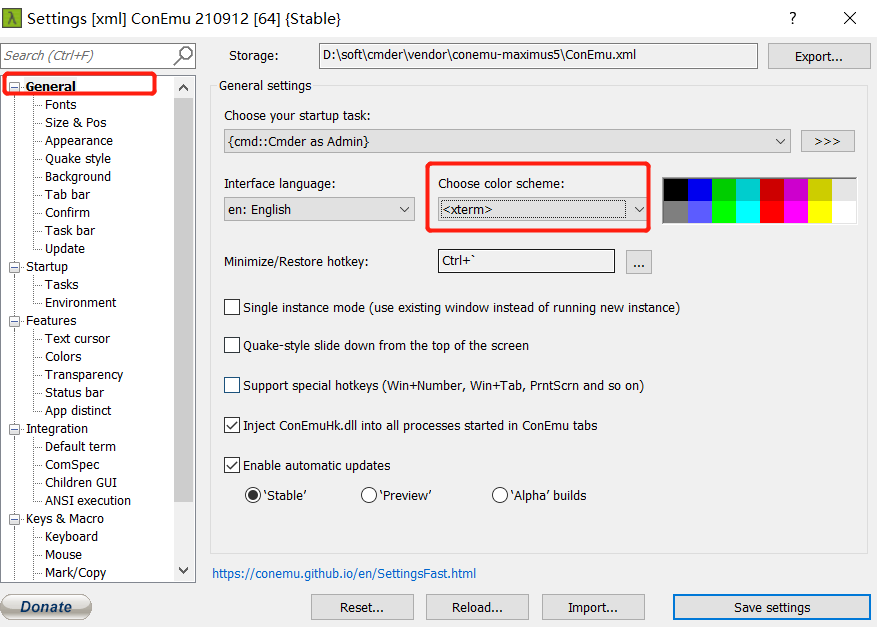Viewport: 877px width, 627px height.
Task: Select Mouse in the tree
Action: click(63, 554)
